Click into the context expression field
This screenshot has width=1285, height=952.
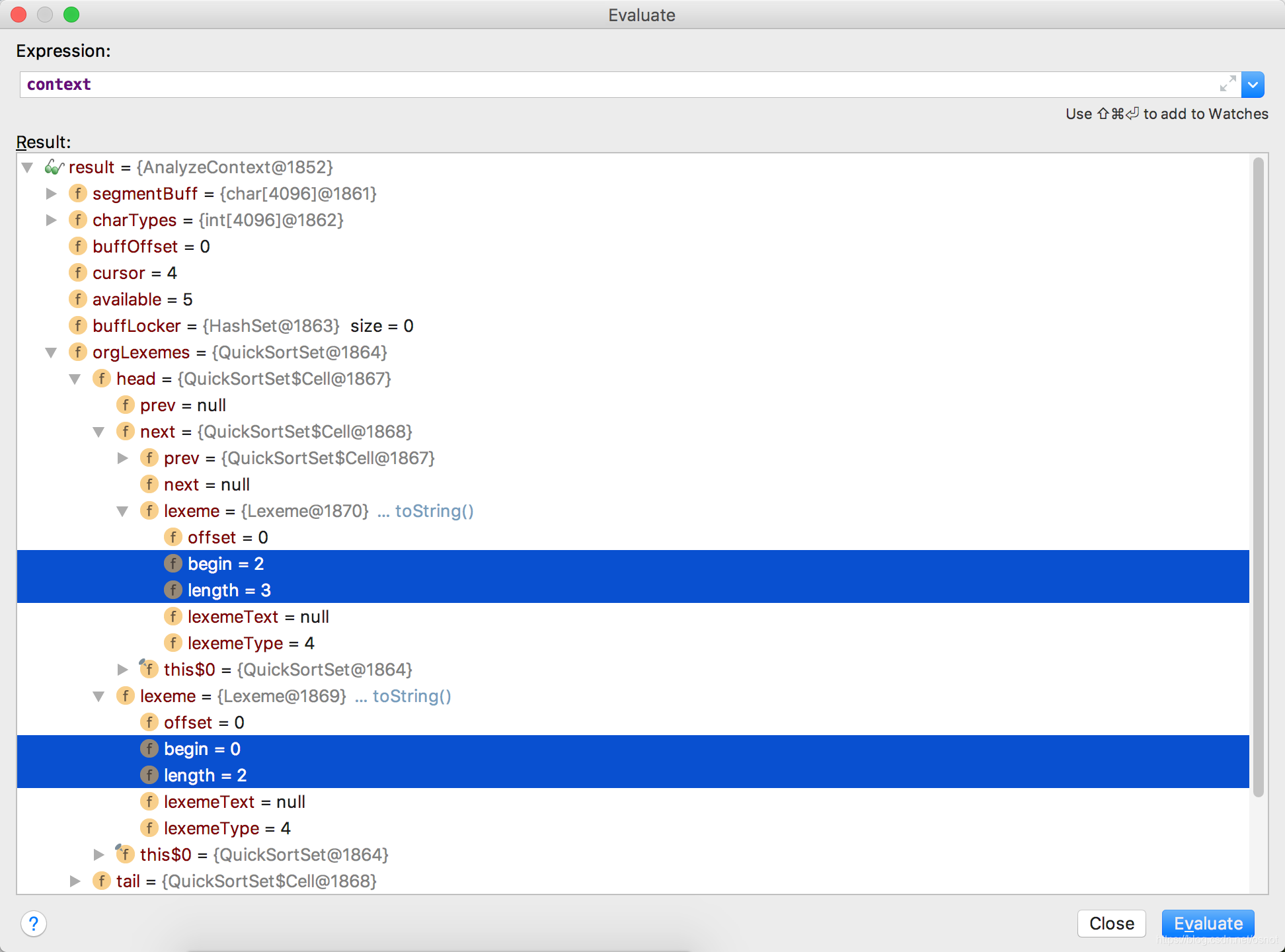[595, 85]
